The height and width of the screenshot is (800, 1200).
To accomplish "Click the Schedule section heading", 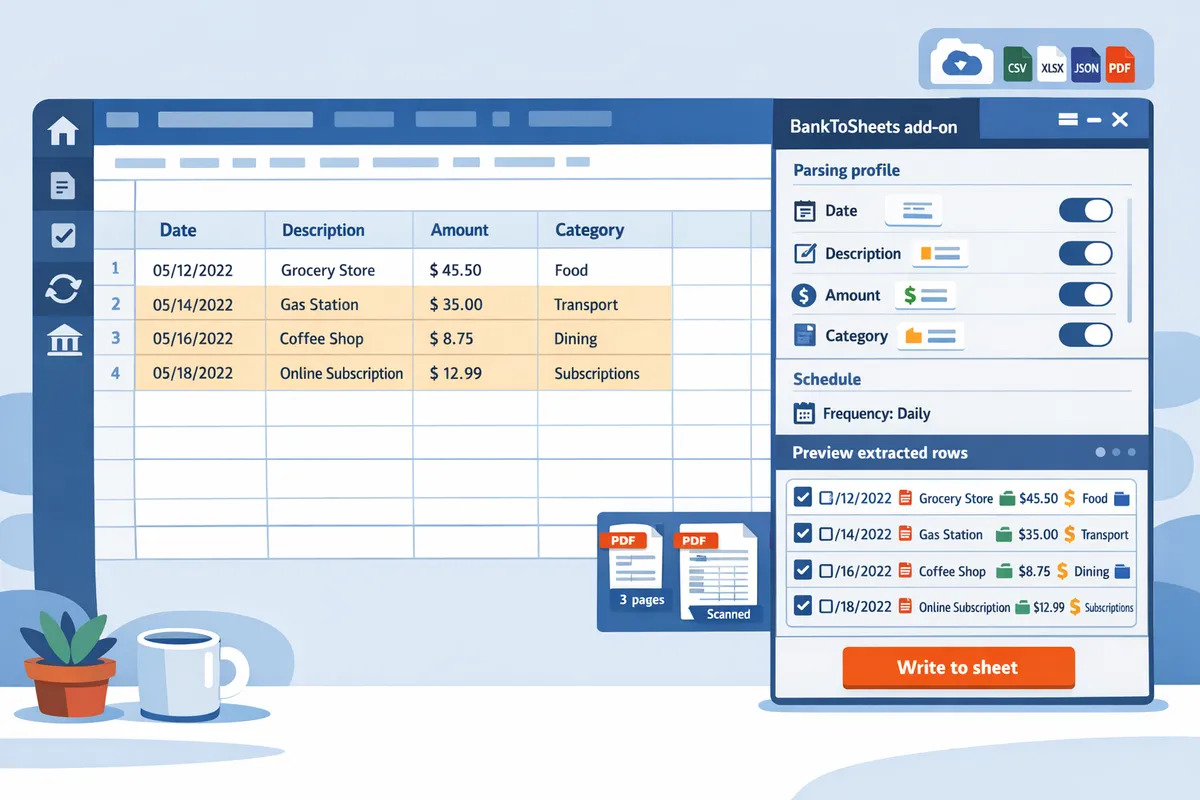I will coord(827,379).
